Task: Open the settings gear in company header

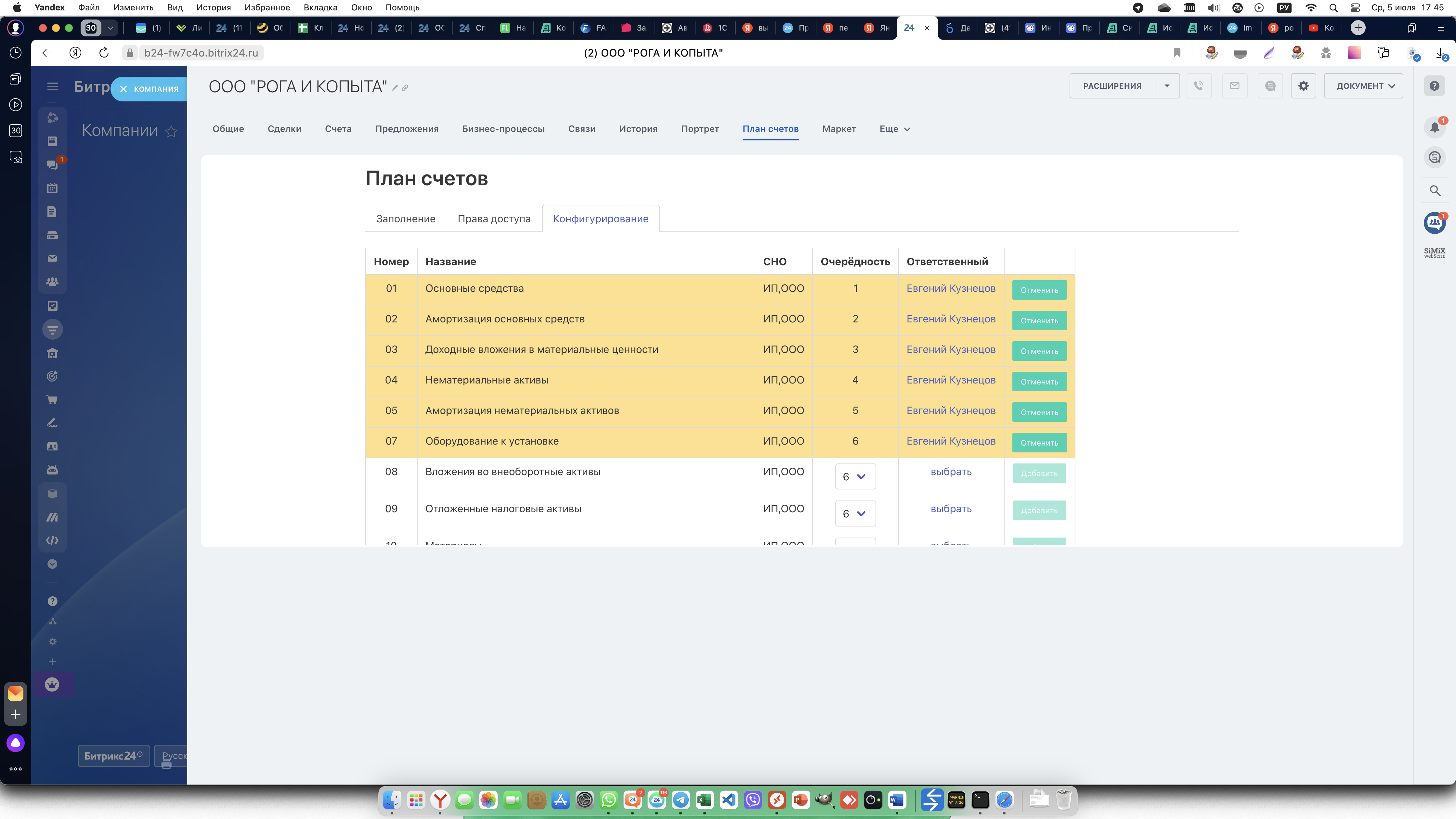Action: 1303,86
